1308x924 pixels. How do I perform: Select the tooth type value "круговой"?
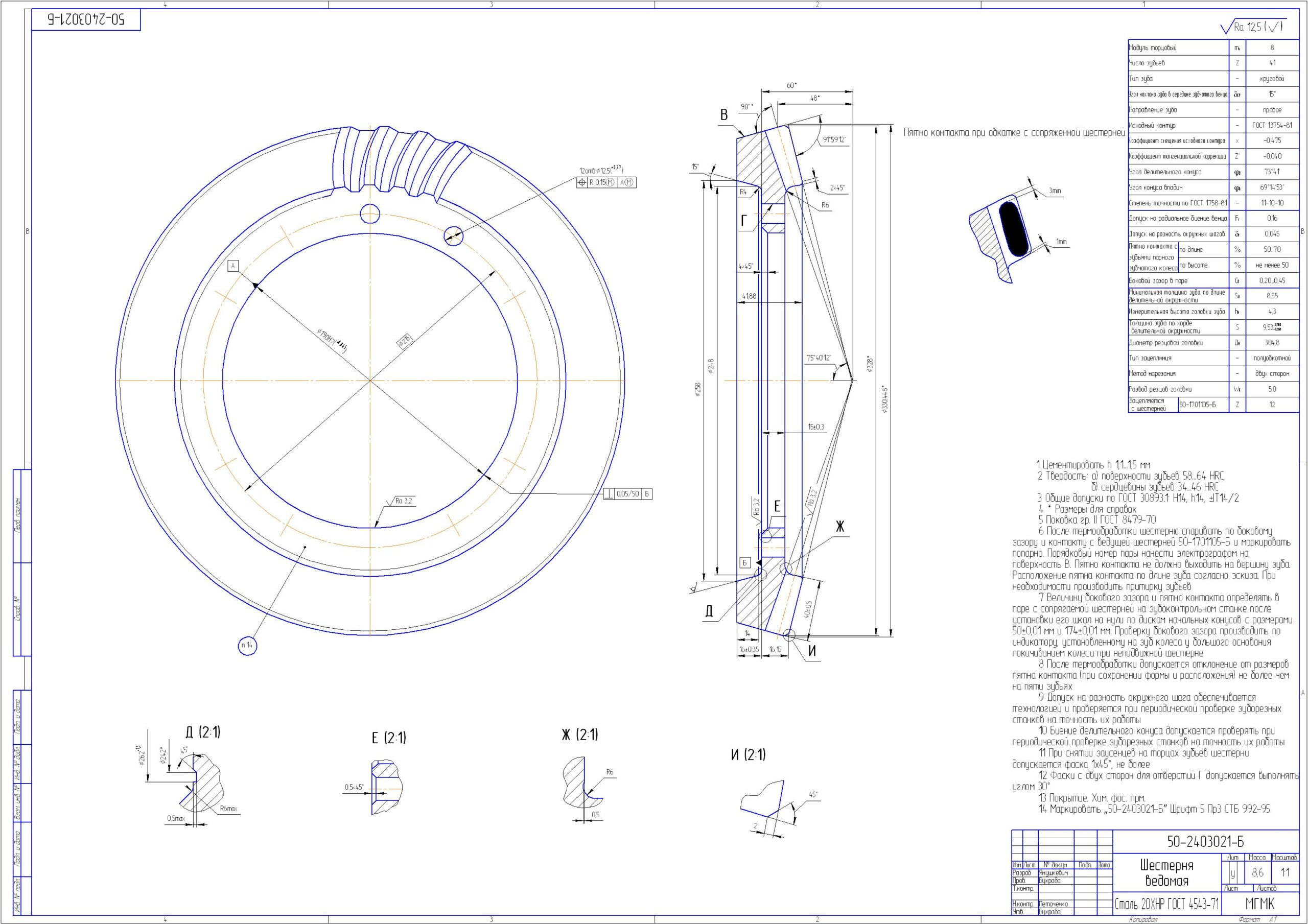click(1272, 79)
